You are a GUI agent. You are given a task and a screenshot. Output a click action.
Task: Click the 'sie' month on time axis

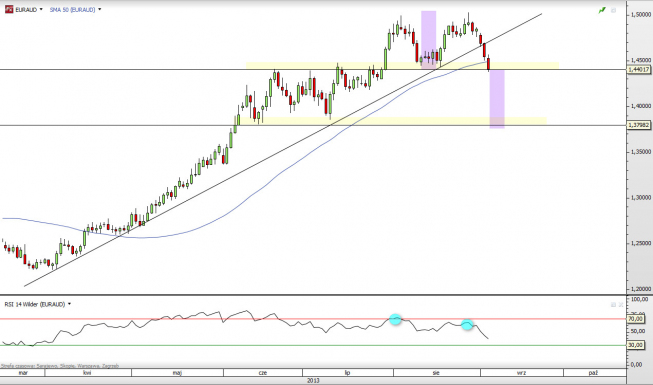click(x=436, y=372)
